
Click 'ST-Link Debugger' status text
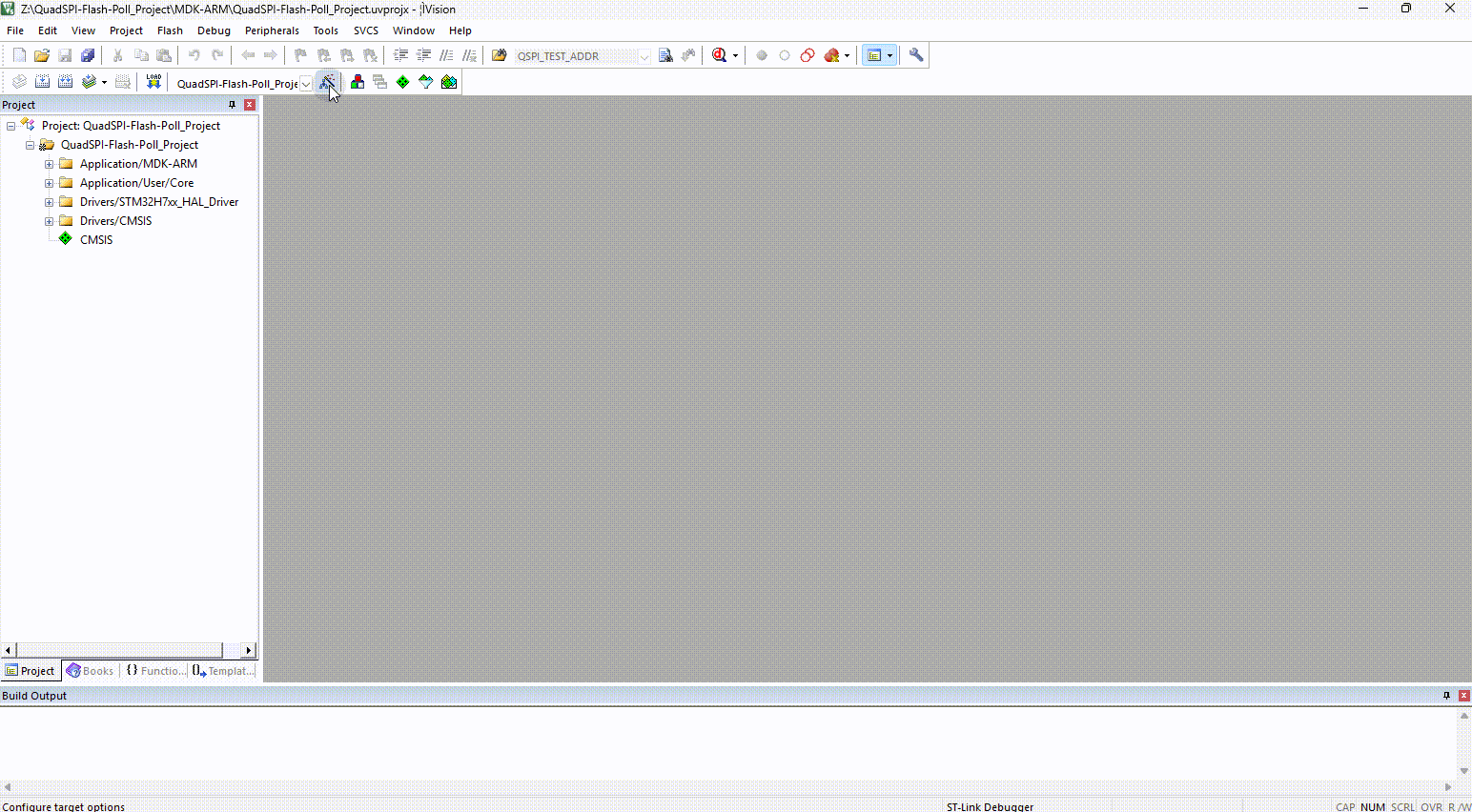click(x=990, y=806)
